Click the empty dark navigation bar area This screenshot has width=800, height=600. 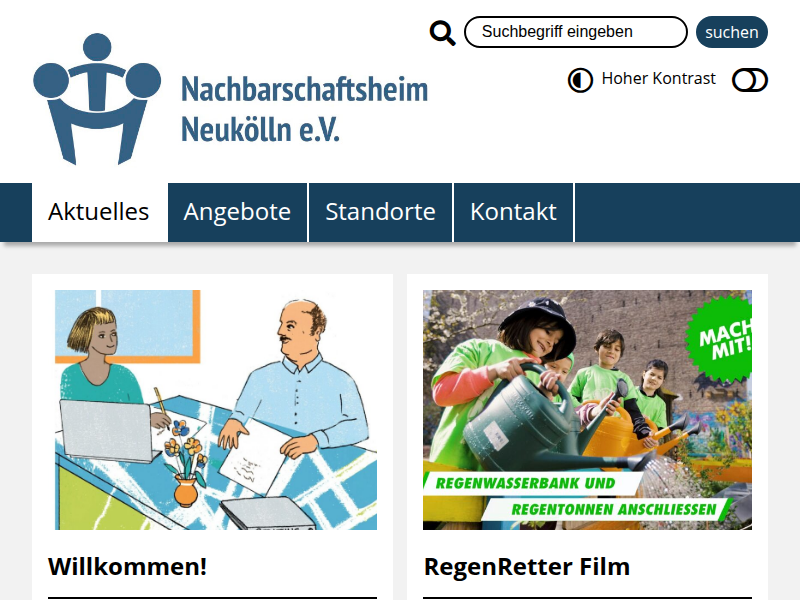pyautogui.click(x=687, y=212)
